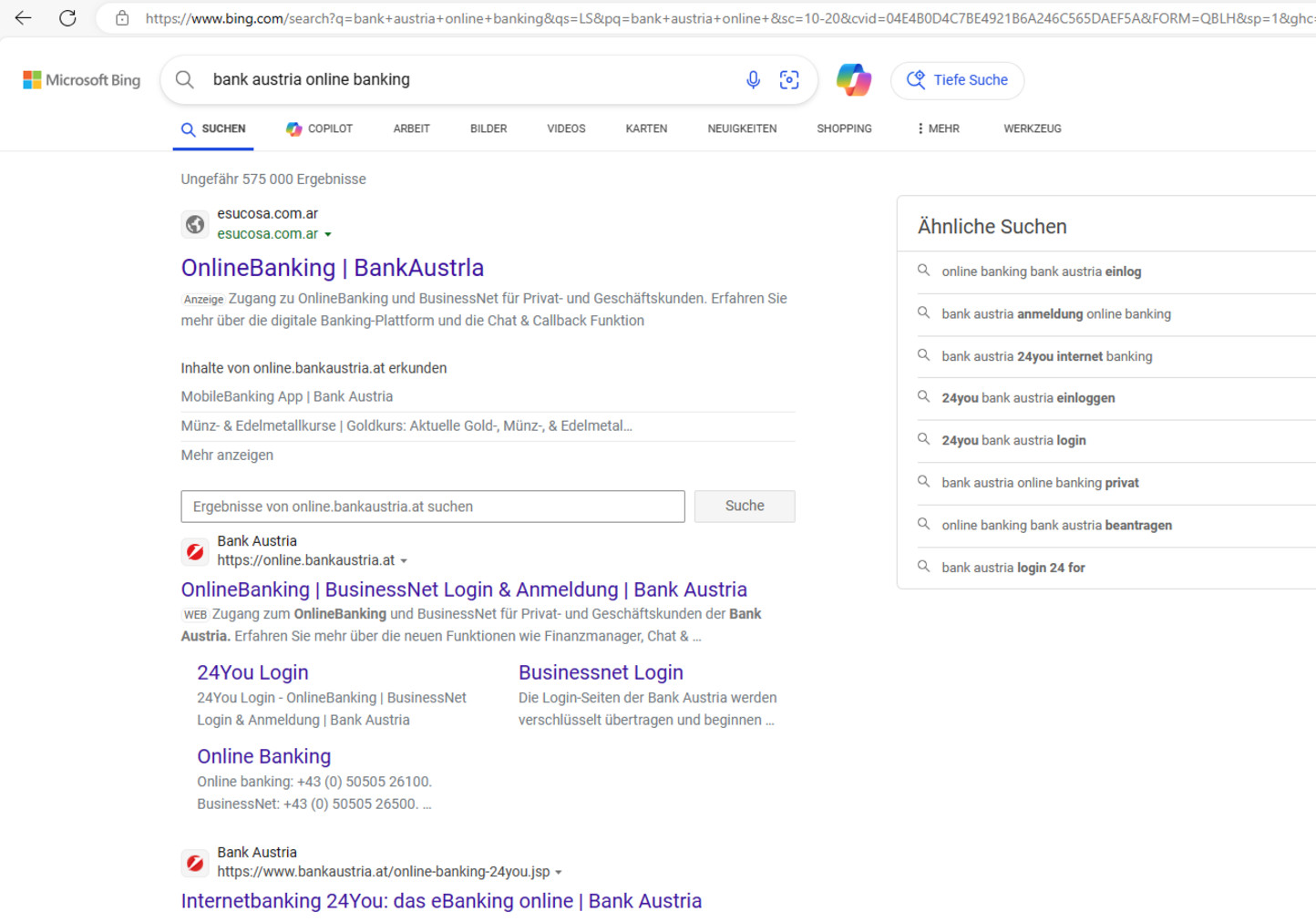Select the SUCHEN tab
The width and height of the screenshot is (1316, 922).
[x=213, y=128]
